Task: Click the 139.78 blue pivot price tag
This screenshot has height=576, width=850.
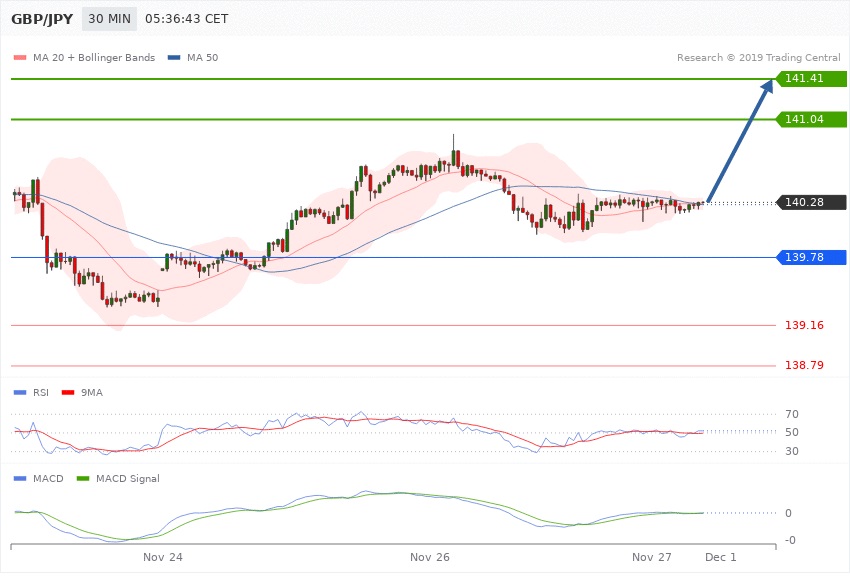Action: [811, 258]
